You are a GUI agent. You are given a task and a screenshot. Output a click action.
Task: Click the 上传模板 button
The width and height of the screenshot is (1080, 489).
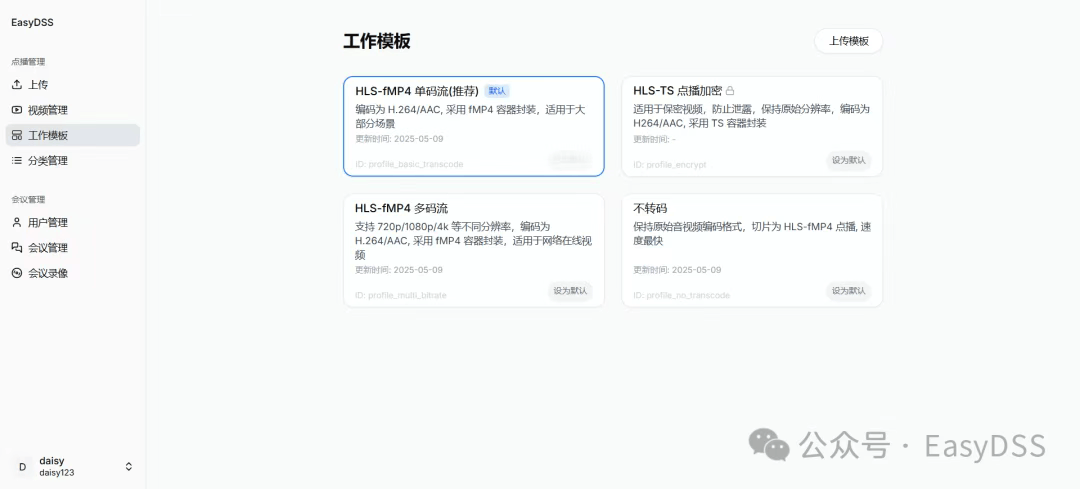pyautogui.click(x=848, y=41)
